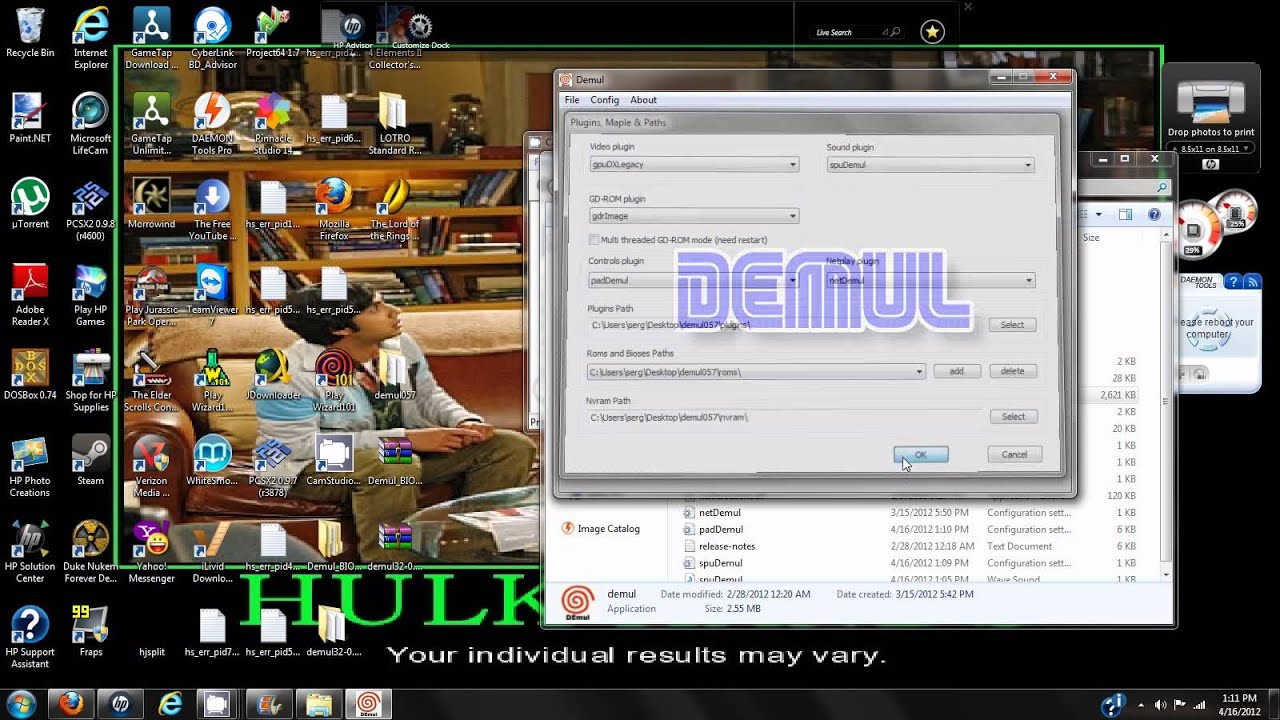Image resolution: width=1280 pixels, height=720 pixels.
Task: Select the WhiteSmoke desktop icon
Action: (212, 461)
